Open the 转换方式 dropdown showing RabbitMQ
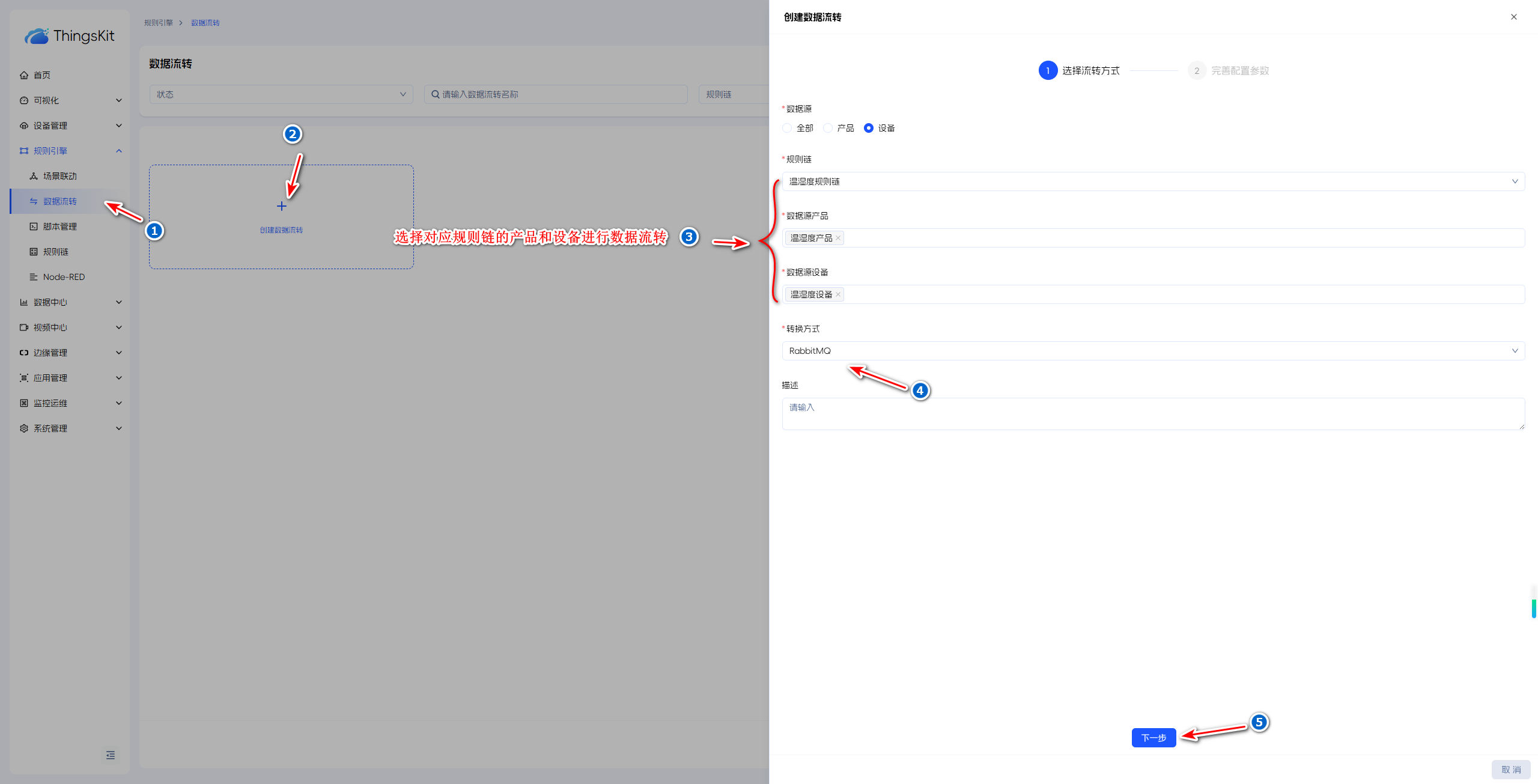The height and width of the screenshot is (784, 1538). [x=1152, y=351]
